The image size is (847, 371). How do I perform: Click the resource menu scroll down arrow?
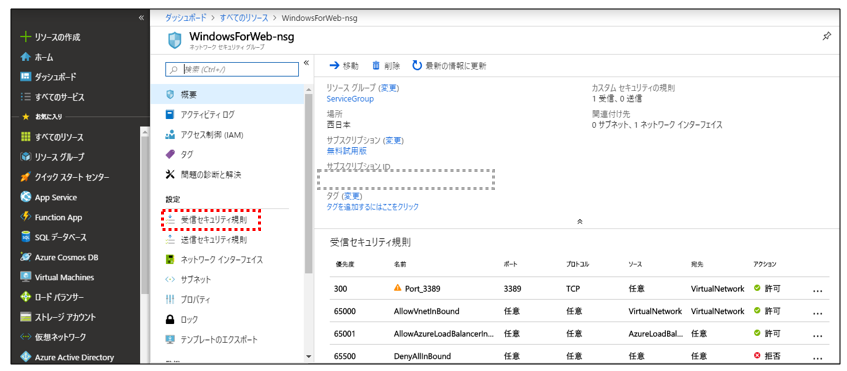click(x=308, y=356)
